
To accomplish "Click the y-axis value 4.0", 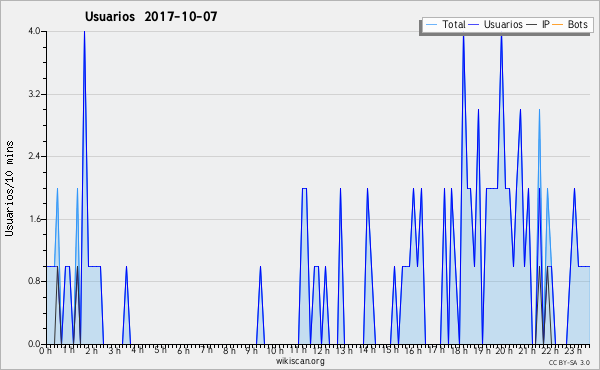I will click(34, 31).
